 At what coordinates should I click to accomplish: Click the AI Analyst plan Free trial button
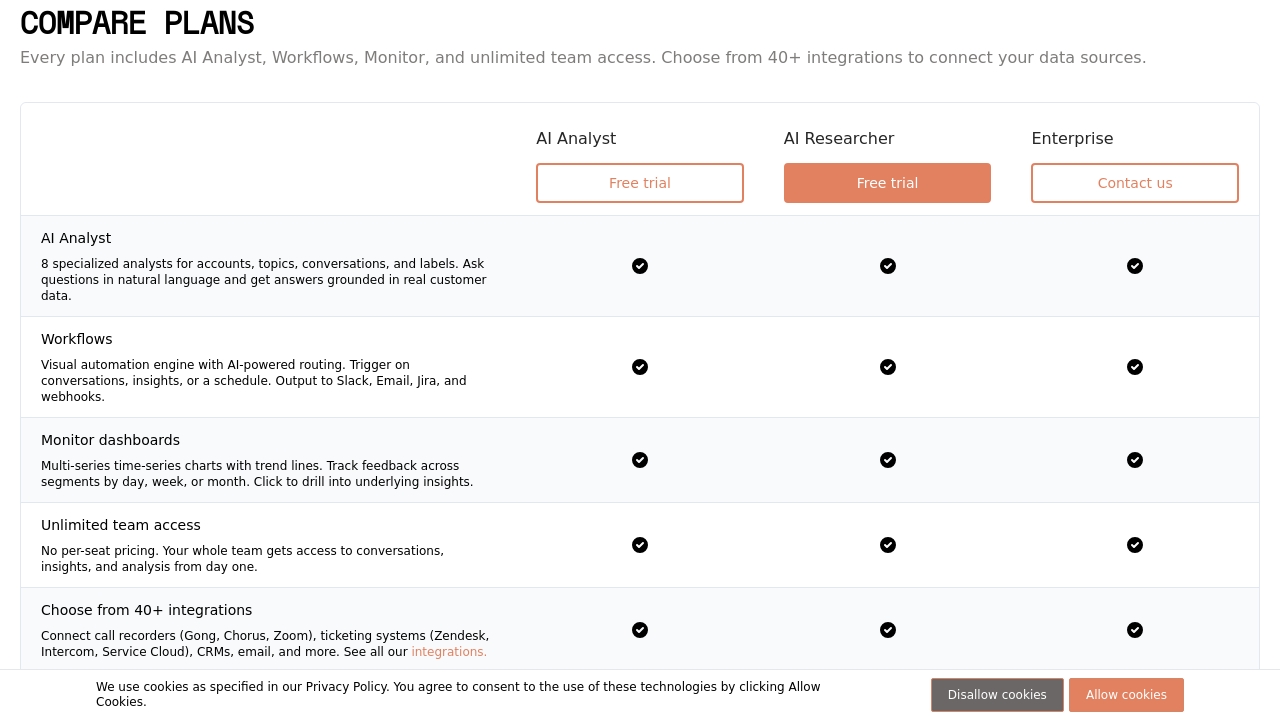[640, 183]
